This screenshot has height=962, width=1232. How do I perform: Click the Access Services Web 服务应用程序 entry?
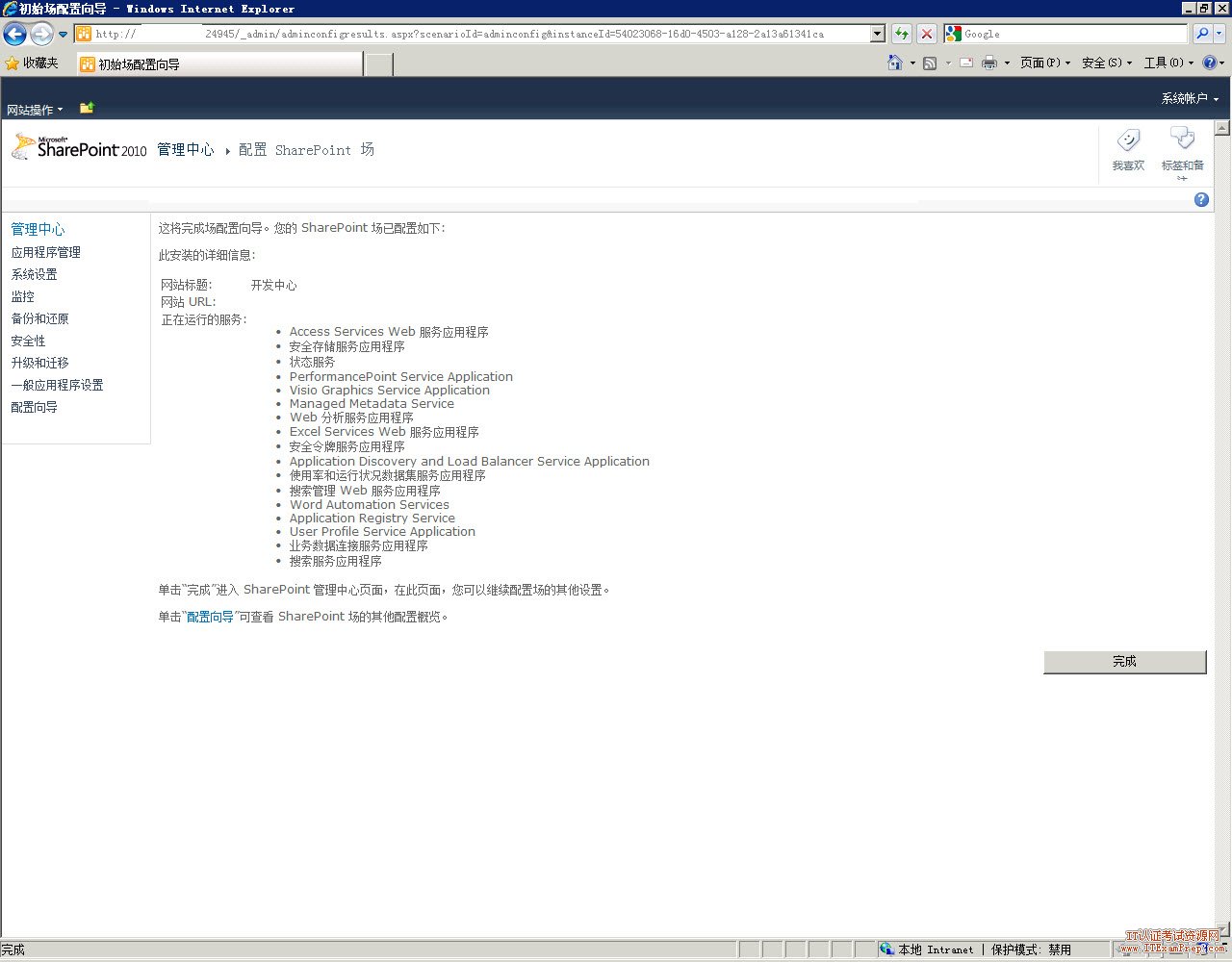pyautogui.click(x=389, y=332)
